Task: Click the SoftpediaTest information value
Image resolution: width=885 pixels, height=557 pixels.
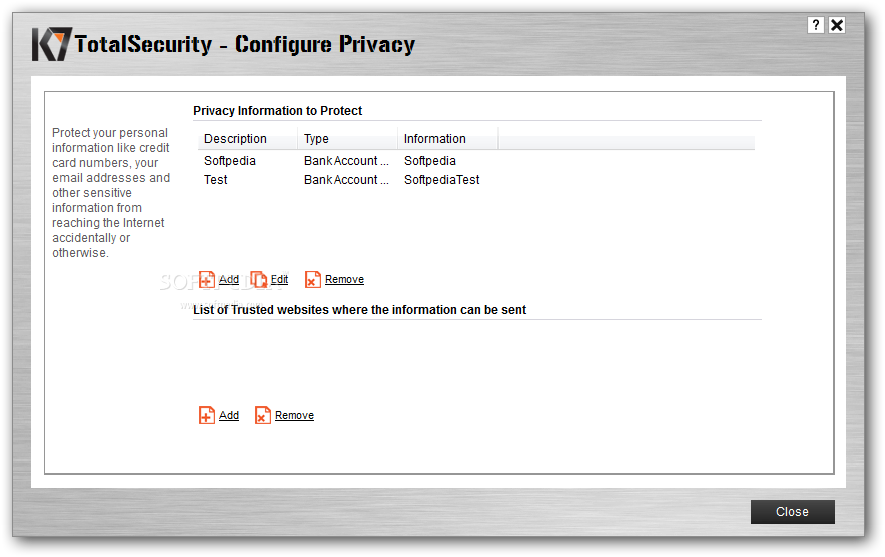Action: (x=441, y=180)
